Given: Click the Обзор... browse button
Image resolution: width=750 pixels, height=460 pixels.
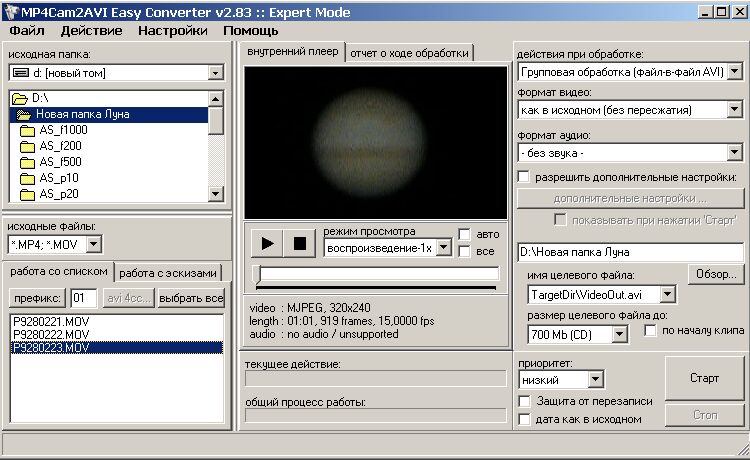Looking at the screenshot, I should (x=715, y=274).
